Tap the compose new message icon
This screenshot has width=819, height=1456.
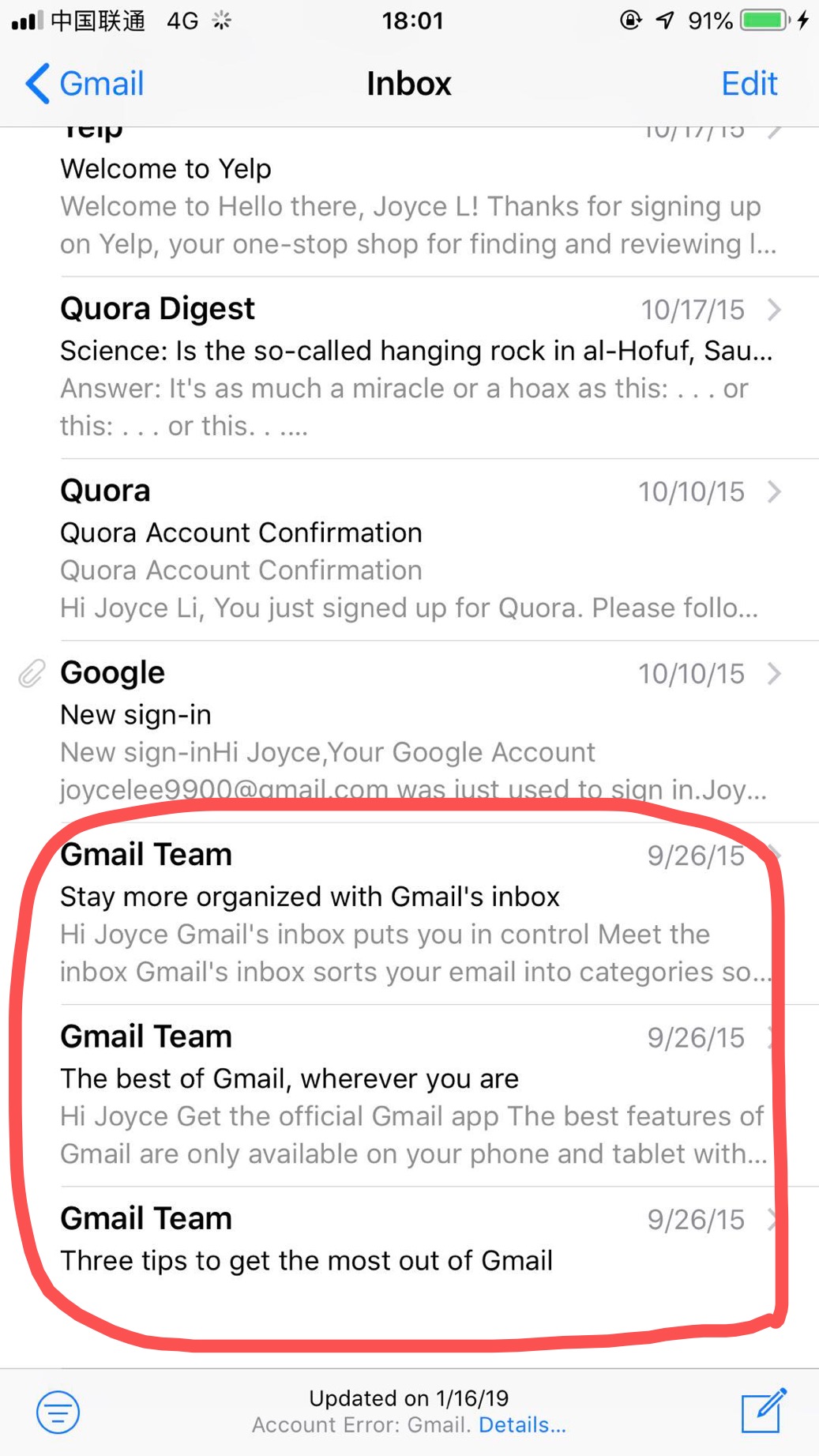click(x=763, y=1410)
